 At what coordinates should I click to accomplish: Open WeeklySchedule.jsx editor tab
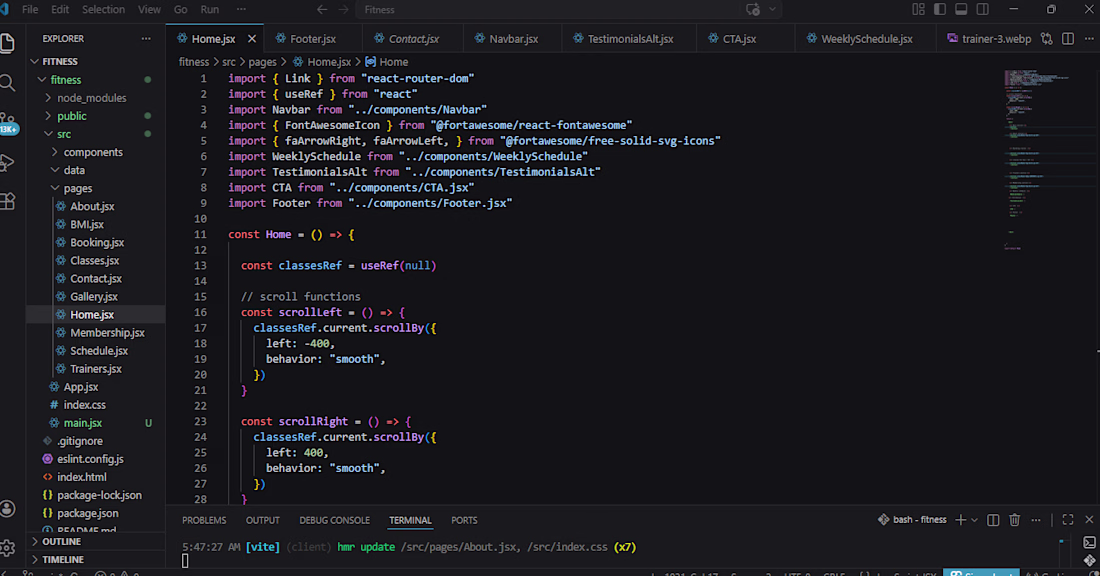866,39
